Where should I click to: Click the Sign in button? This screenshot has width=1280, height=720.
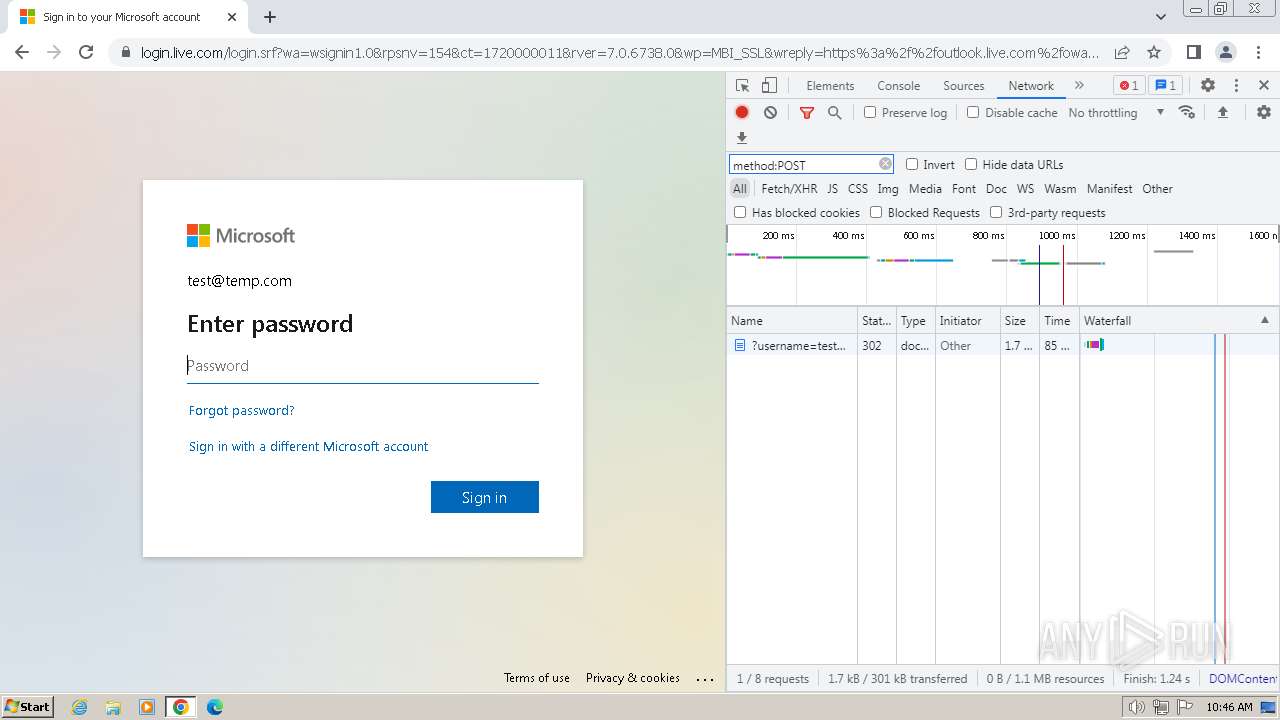point(485,497)
